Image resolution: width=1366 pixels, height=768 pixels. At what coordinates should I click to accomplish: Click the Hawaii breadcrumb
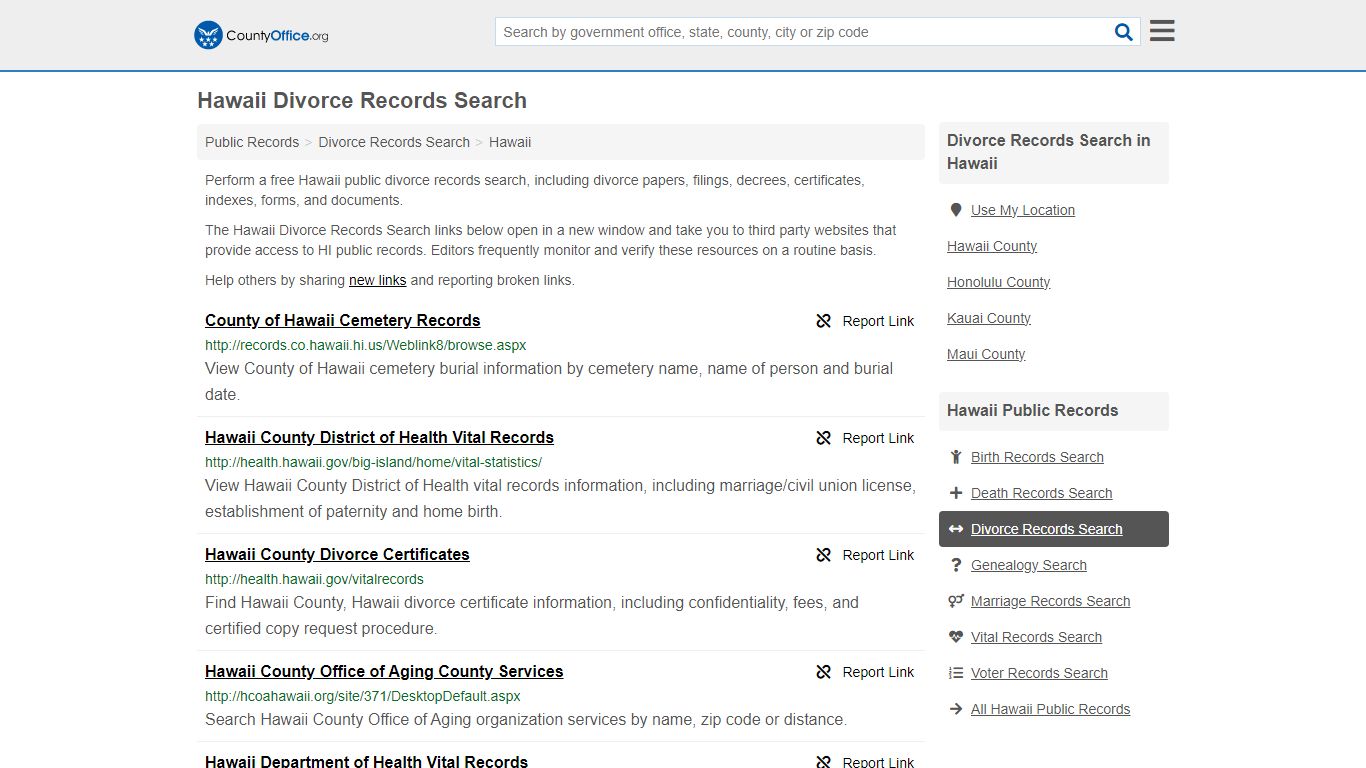pos(510,142)
